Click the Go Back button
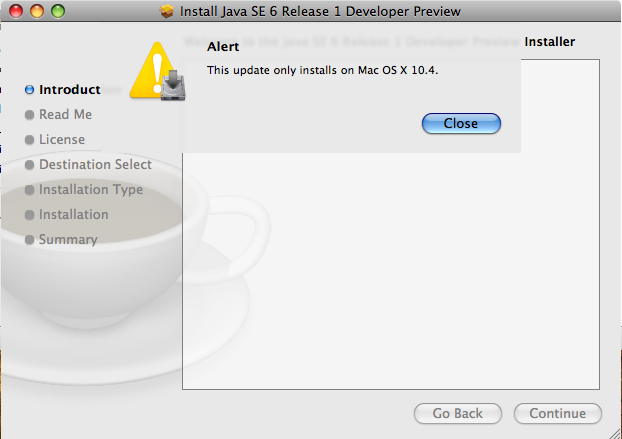622x439 pixels. click(458, 413)
